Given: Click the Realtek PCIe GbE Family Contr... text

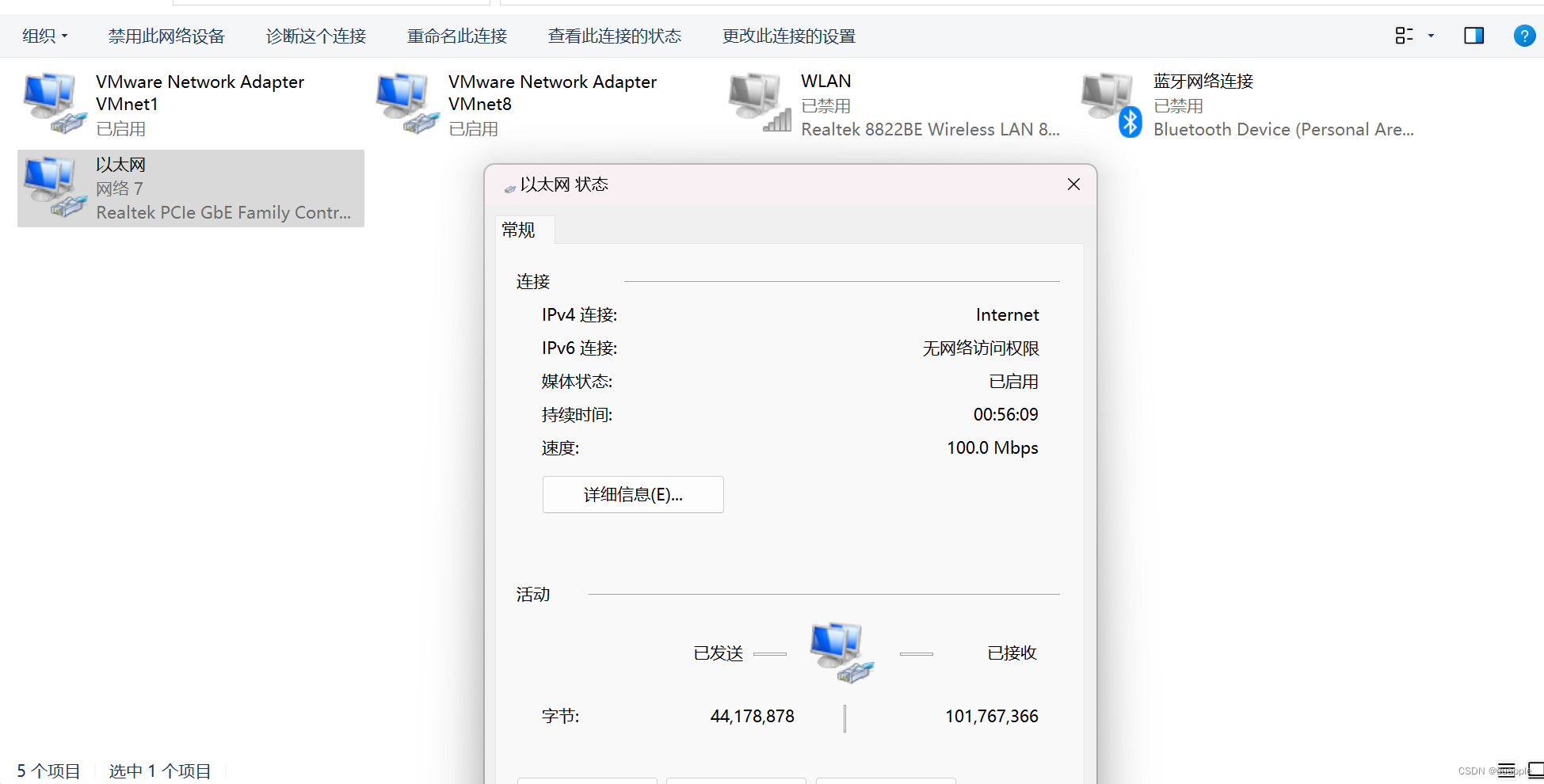Looking at the screenshot, I should [x=223, y=212].
